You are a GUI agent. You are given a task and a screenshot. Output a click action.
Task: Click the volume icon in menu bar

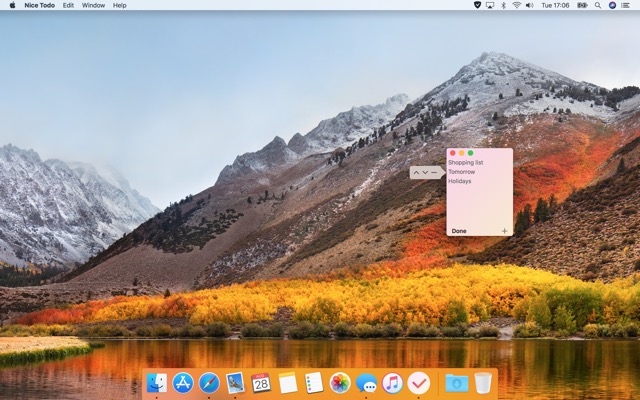[x=530, y=5]
